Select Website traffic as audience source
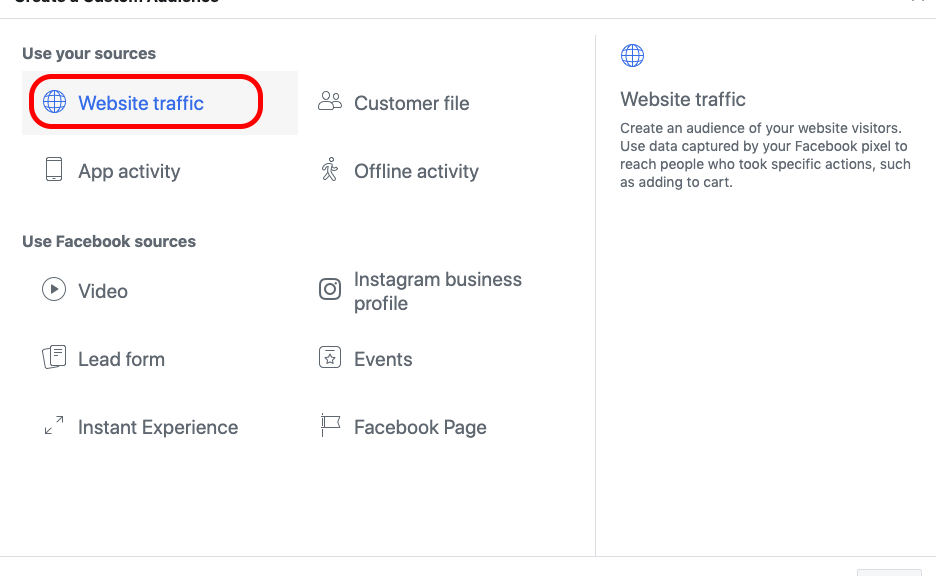Screen dimensions: 936x576 point(141,103)
